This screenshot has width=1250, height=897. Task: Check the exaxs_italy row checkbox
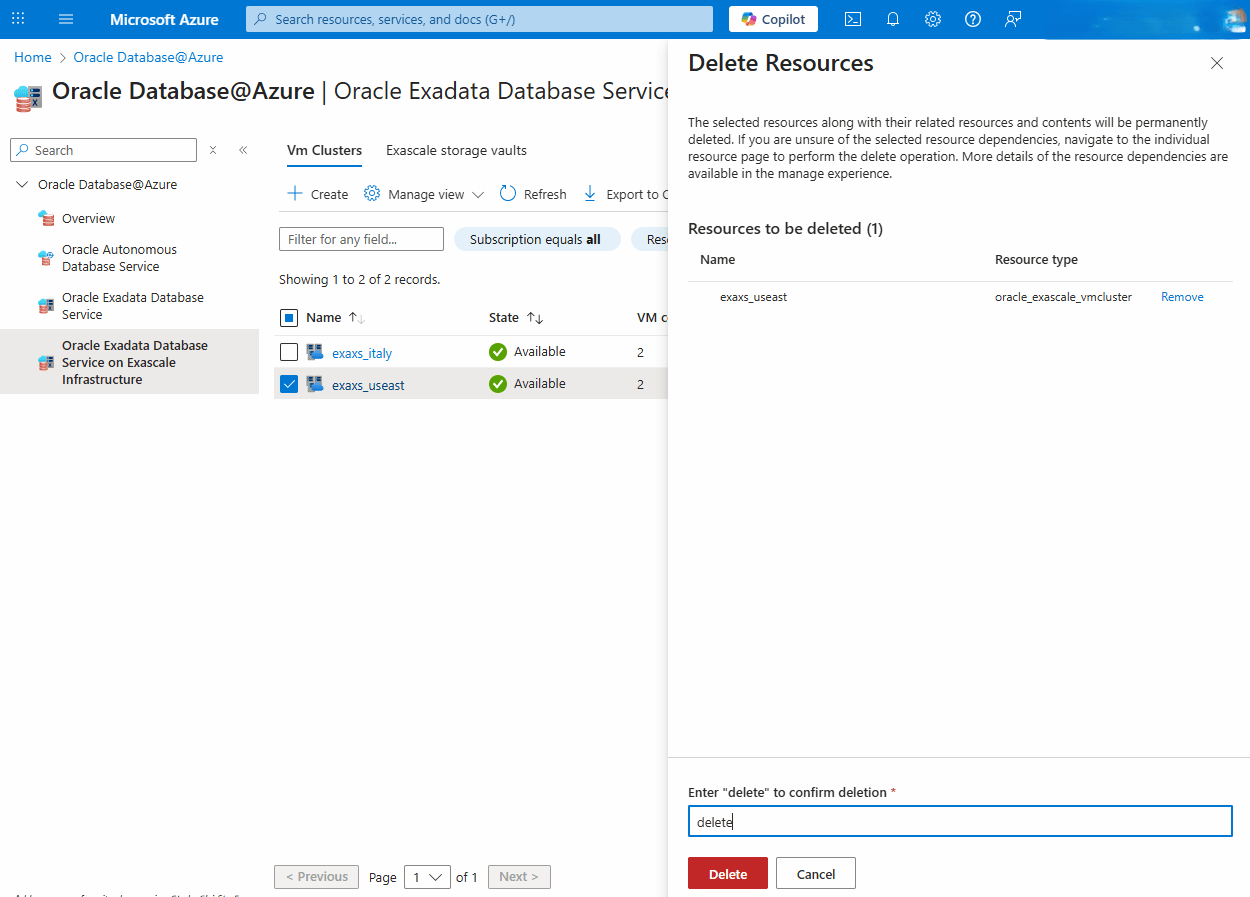289,351
